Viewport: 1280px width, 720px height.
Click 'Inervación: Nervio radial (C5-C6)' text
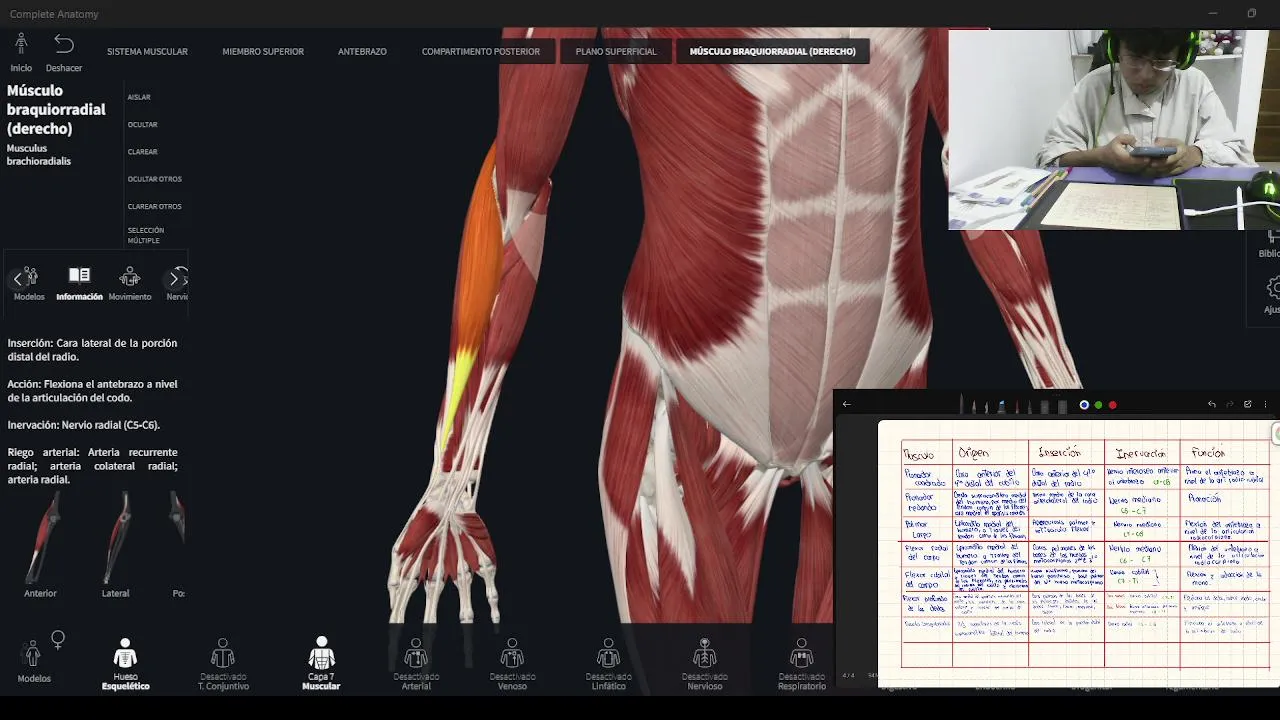point(83,425)
